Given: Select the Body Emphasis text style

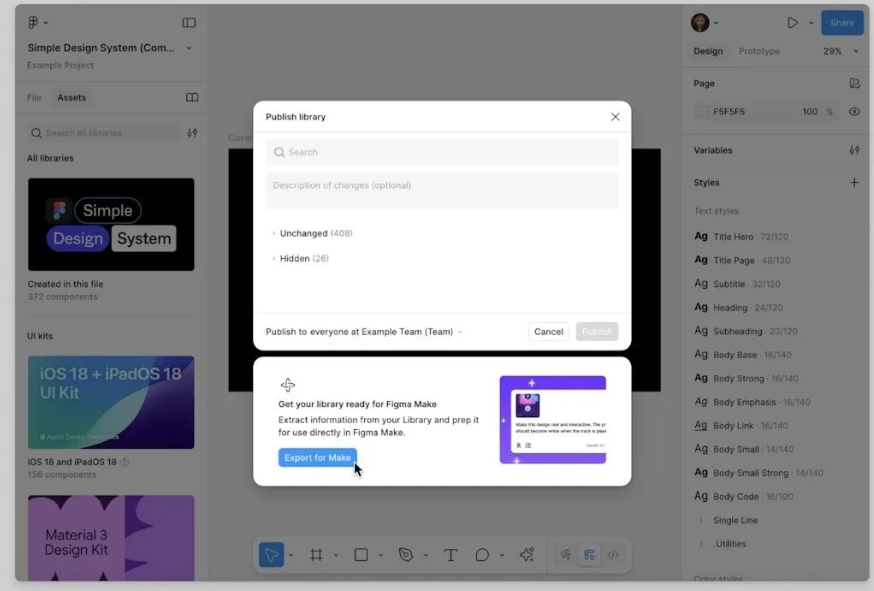Looking at the screenshot, I should [752, 402].
